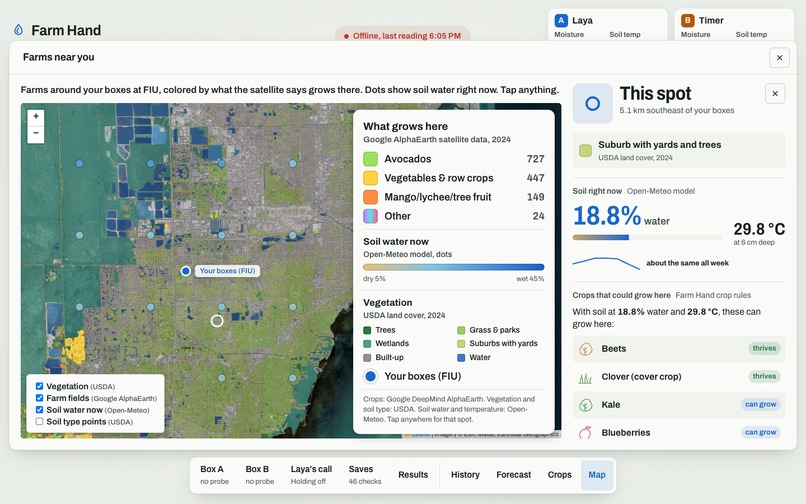This screenshot has height=504, width=806.
Task: Click the This spot circle icon
Action: point(593,103)
